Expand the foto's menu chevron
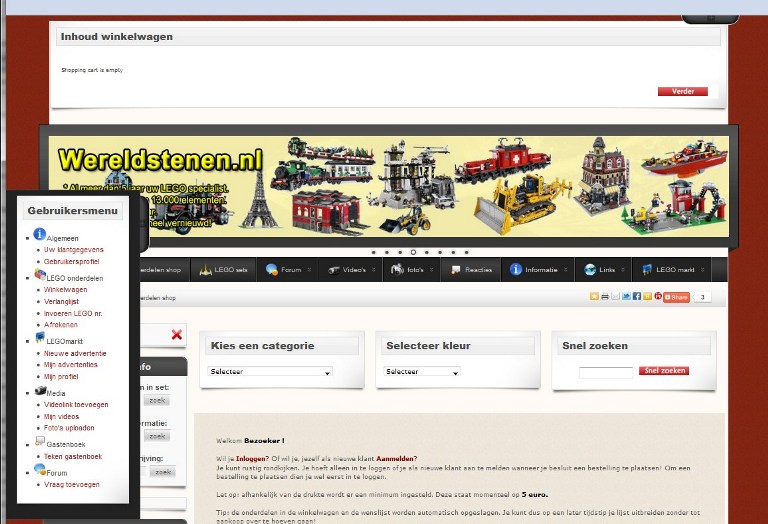 point(432,270)
